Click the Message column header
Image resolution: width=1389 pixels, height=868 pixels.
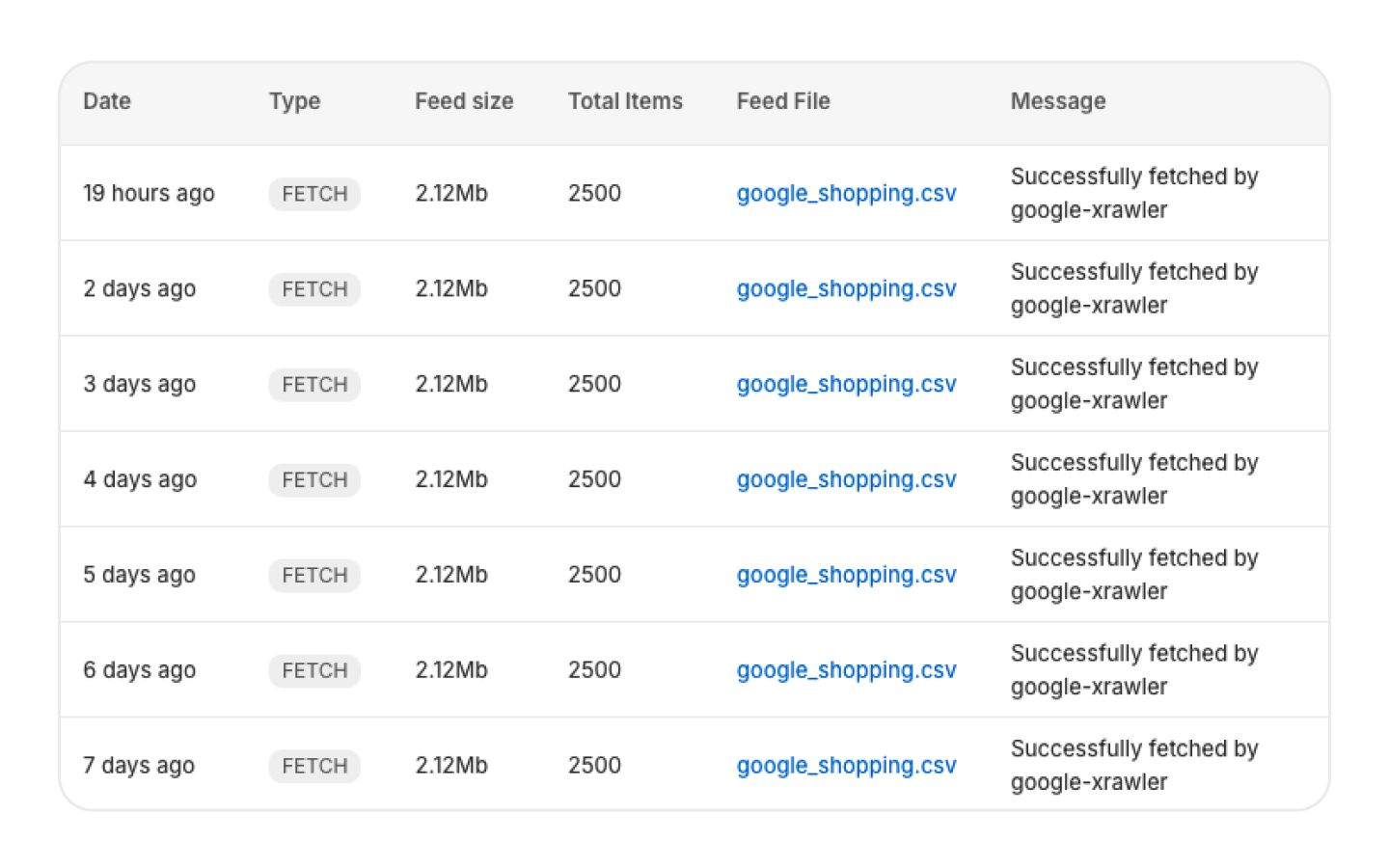click(1058, 101)
